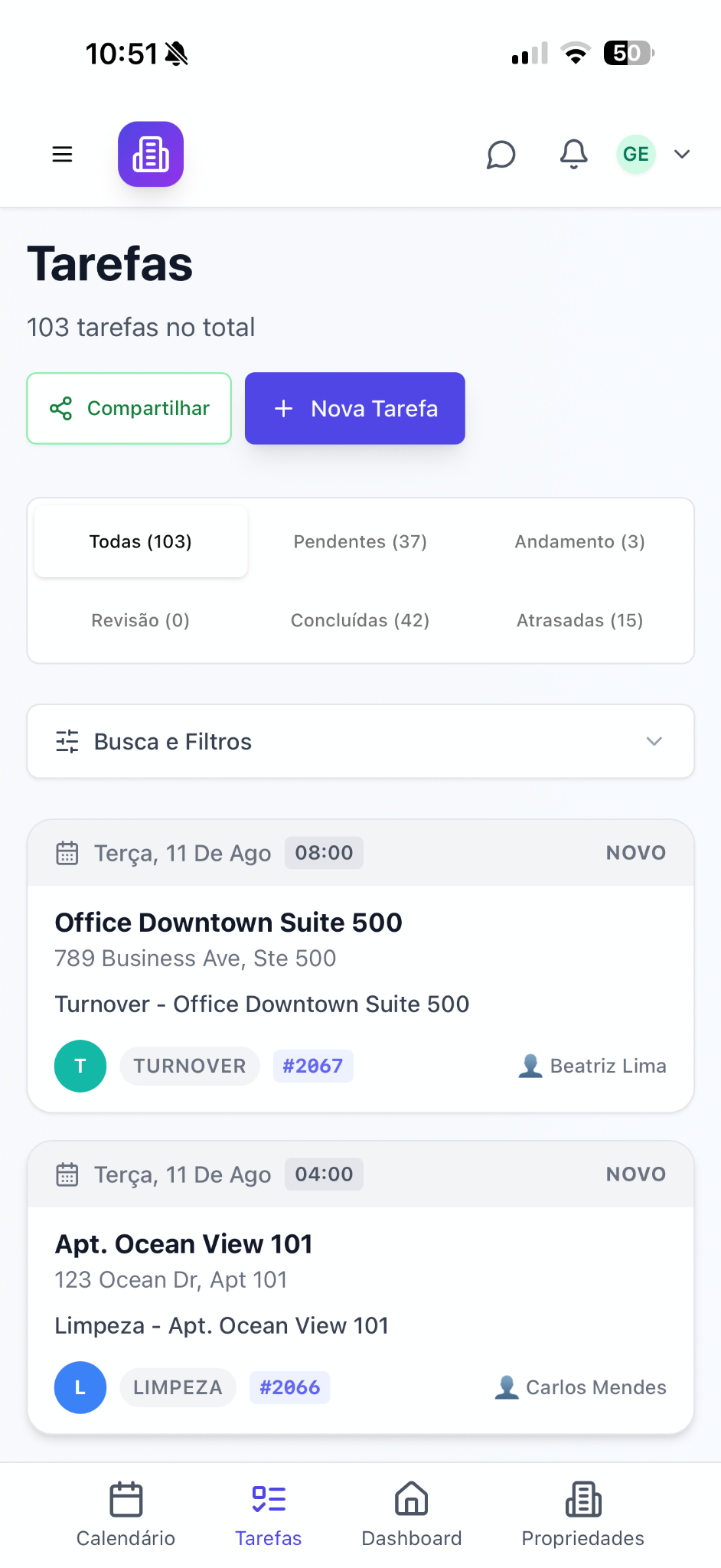
Task: Select the 04:00 time badge
Action: (325, 1174)
